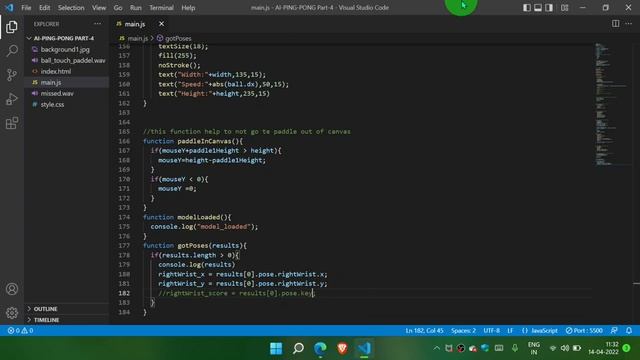
Task: Click the code minimap
Action: point(611,104)
